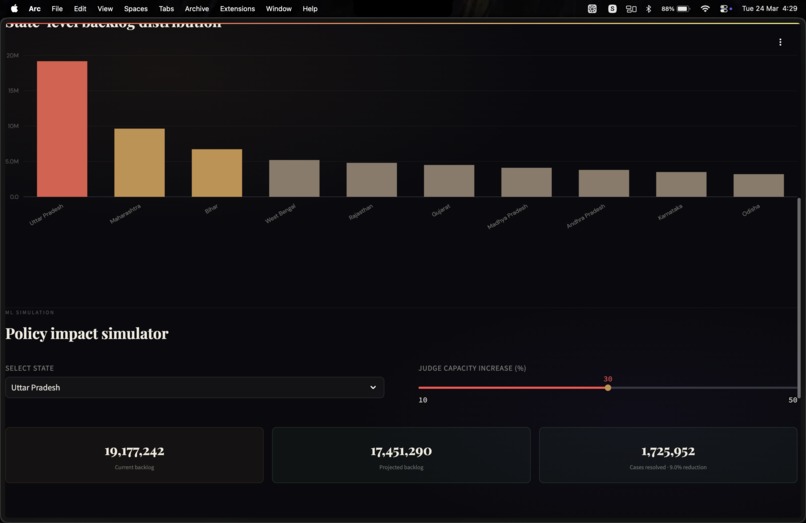Click the 17,451,290 projected backlog card
Screen dimensions: 806x523
tap(401, 455)
